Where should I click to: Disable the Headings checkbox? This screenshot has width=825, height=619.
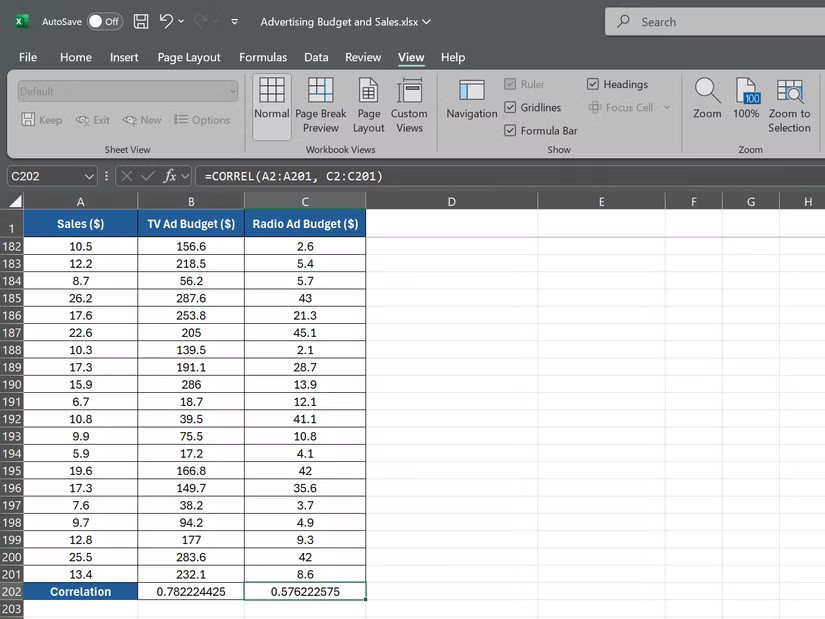(593, 85)
